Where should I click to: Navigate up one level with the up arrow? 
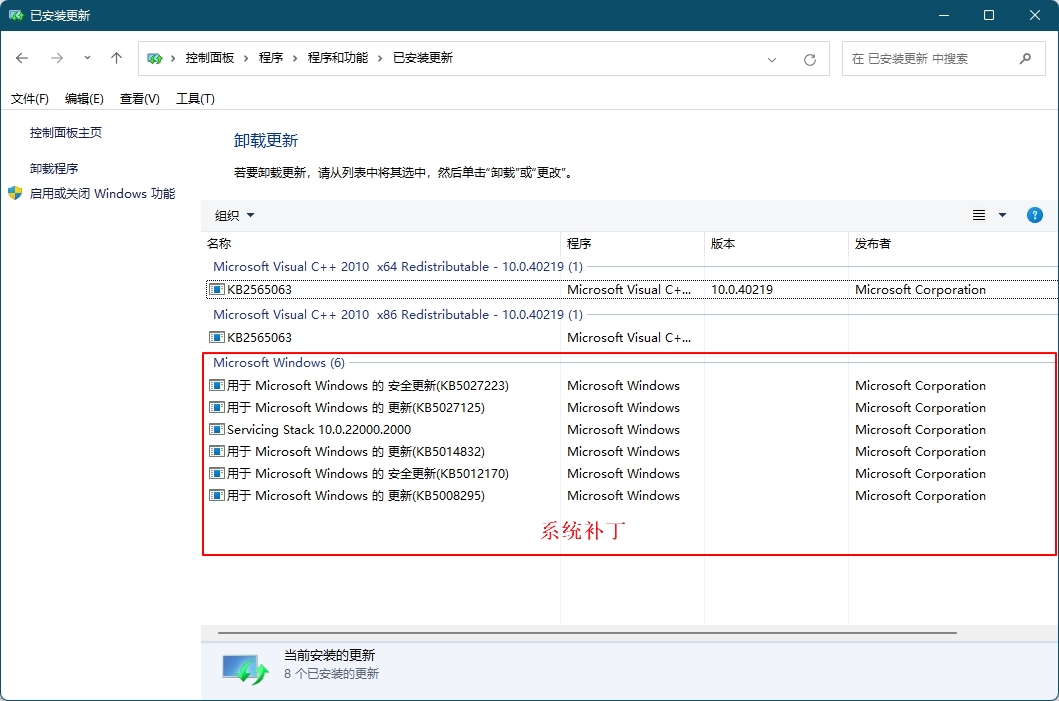[116, 58]
